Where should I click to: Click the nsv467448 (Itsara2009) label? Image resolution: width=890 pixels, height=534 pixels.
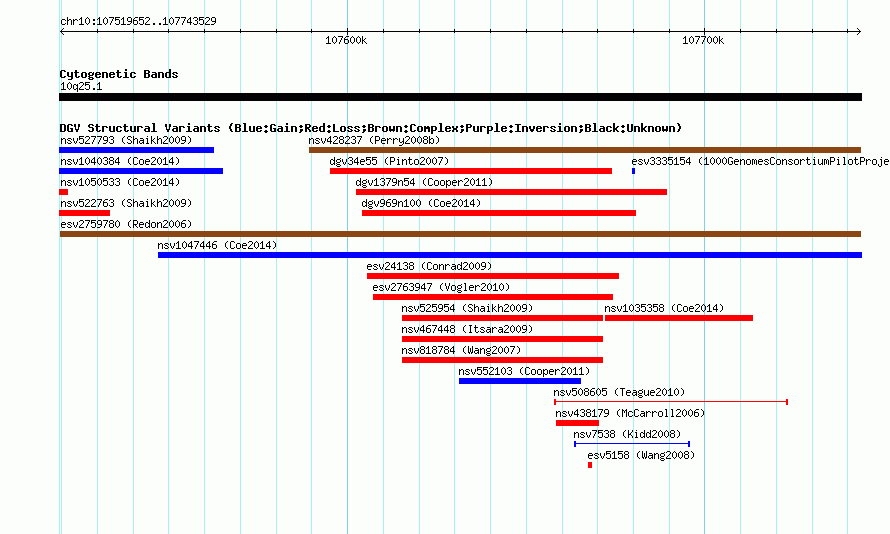point(467,329)
